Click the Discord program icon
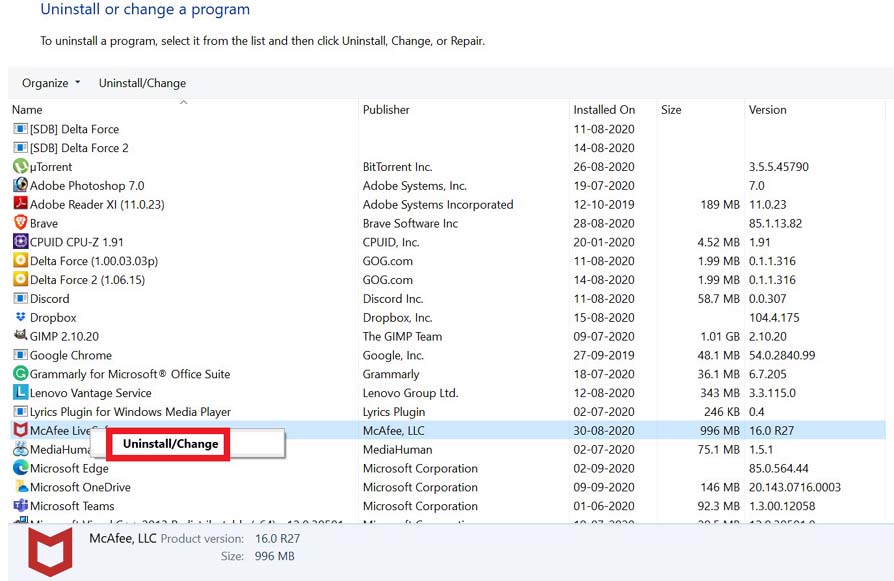Viewport: 894px width, 581px height. pos(21,298)
